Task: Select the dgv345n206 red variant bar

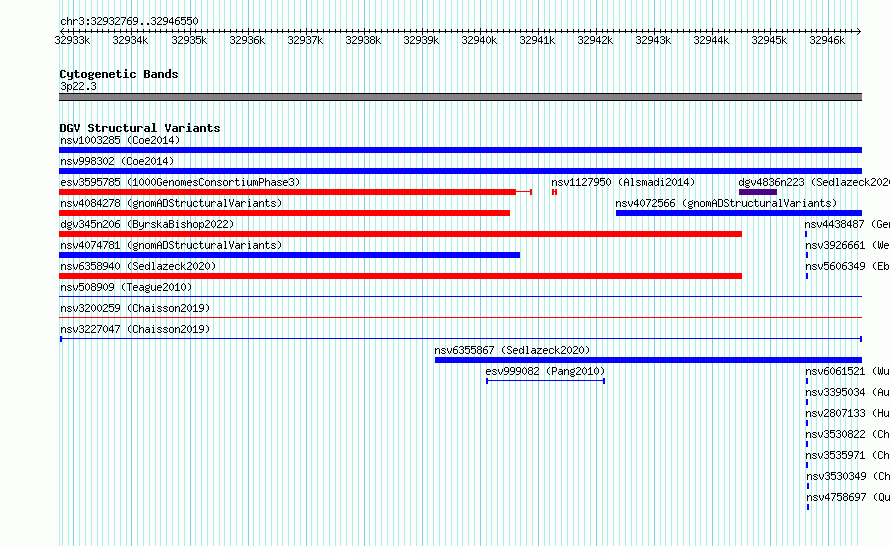Action: pyautogui.click(x=400, y=234)
